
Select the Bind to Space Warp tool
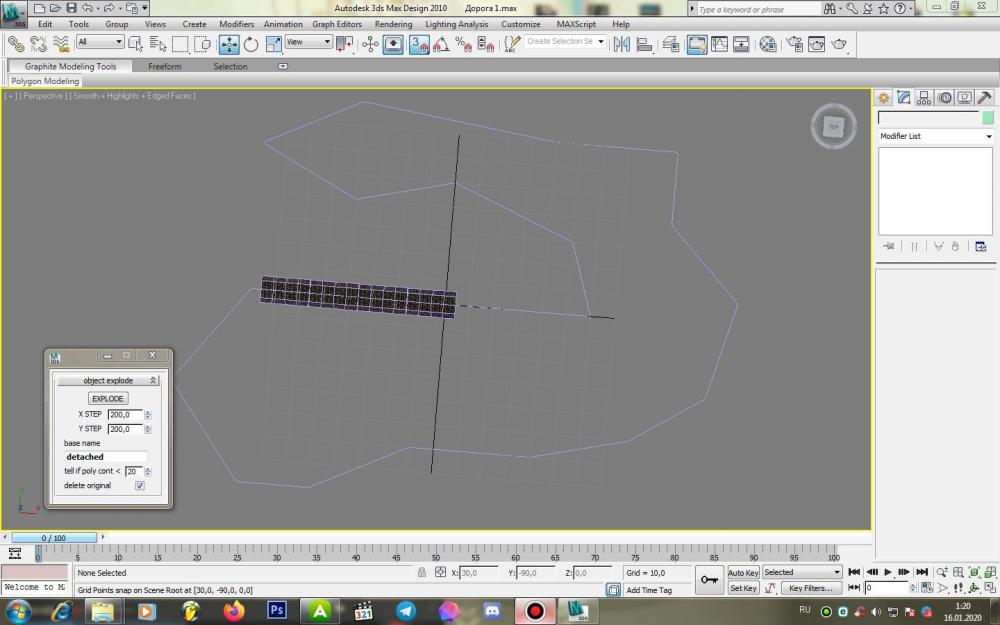[x=61, y=44]
